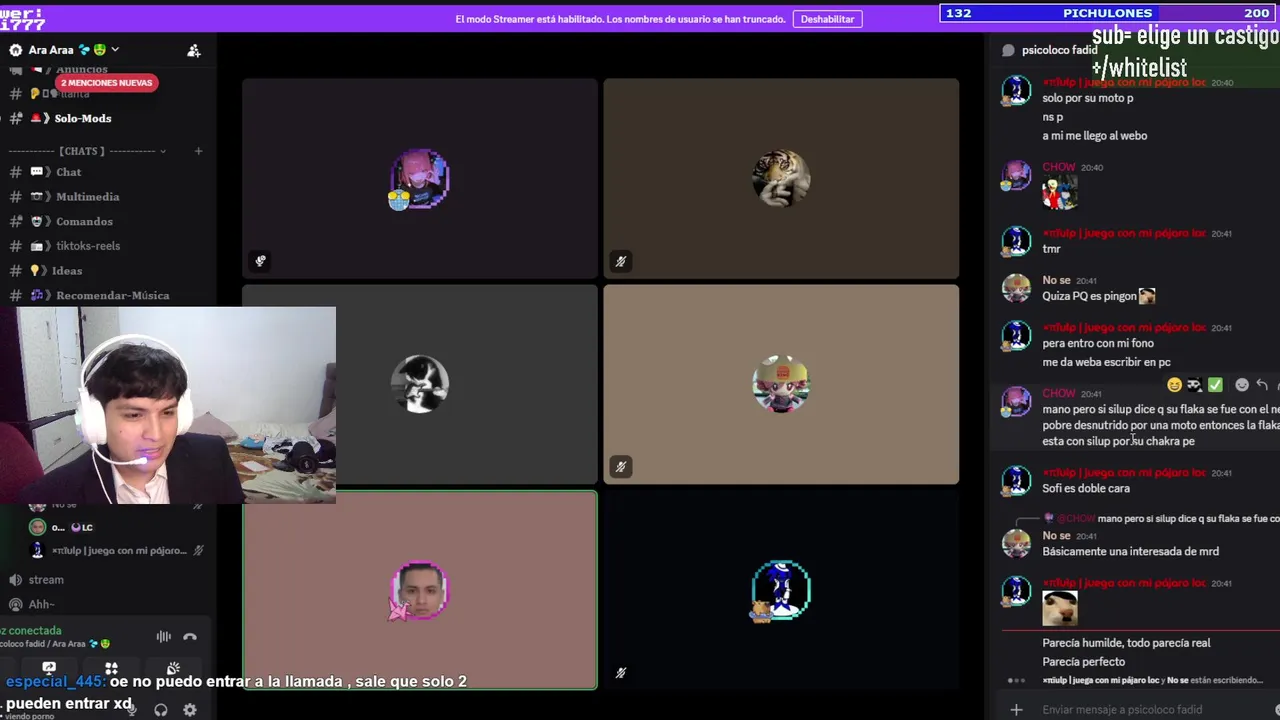Open CHOW avatar next to 20:41 message
This screenshot has width=1280, height=720.
[1016, 401]
